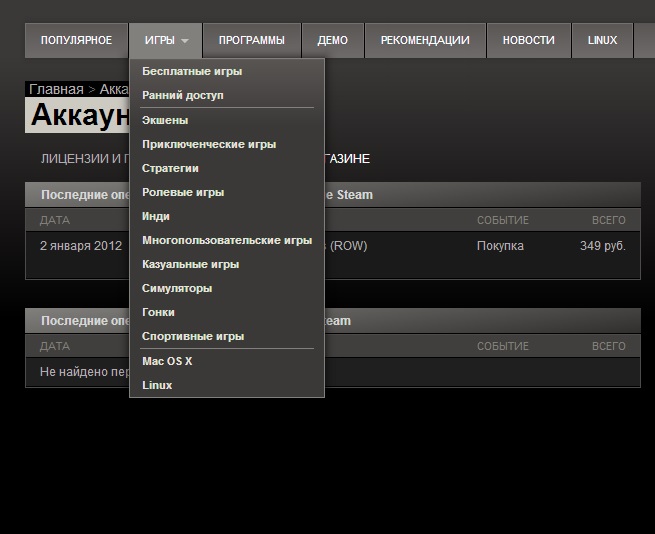
Task: Open Приключенческие игры category
Action: coord(209,145)
